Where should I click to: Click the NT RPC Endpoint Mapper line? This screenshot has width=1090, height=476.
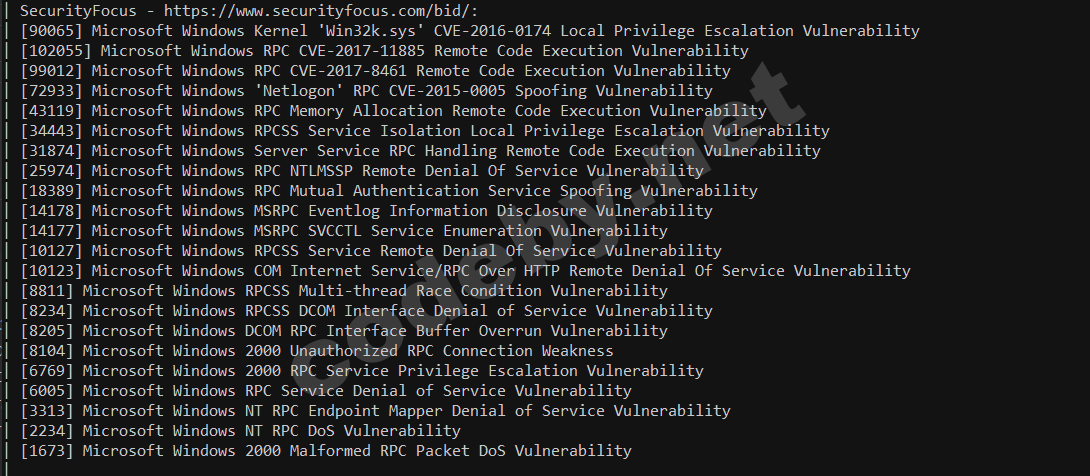click(406, 411)
